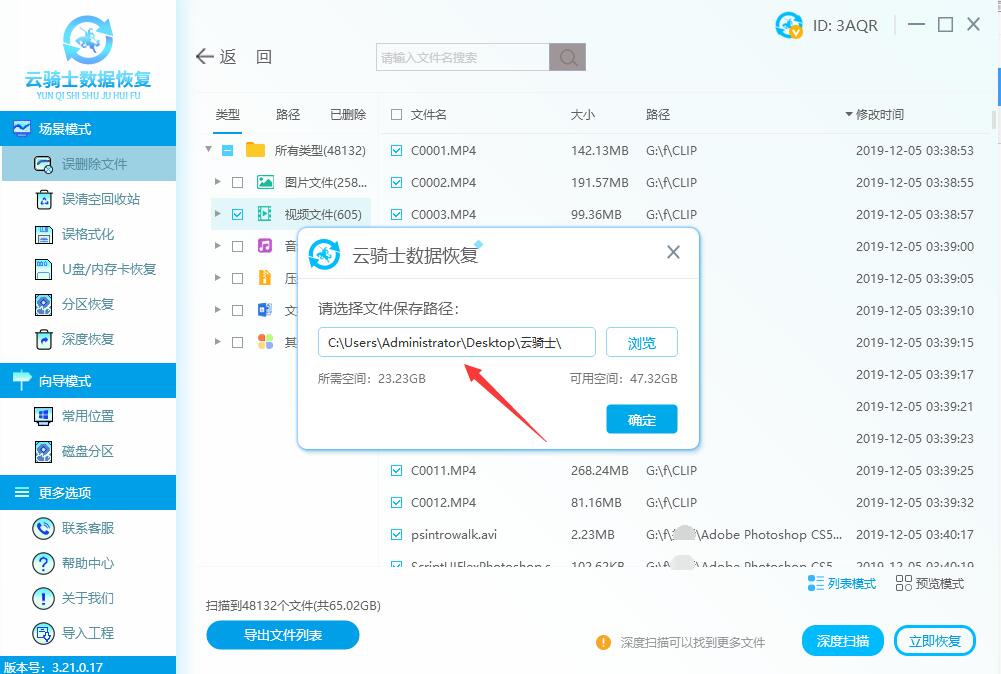Expand the compressed files tree node arrow

[x=218, y=278]
